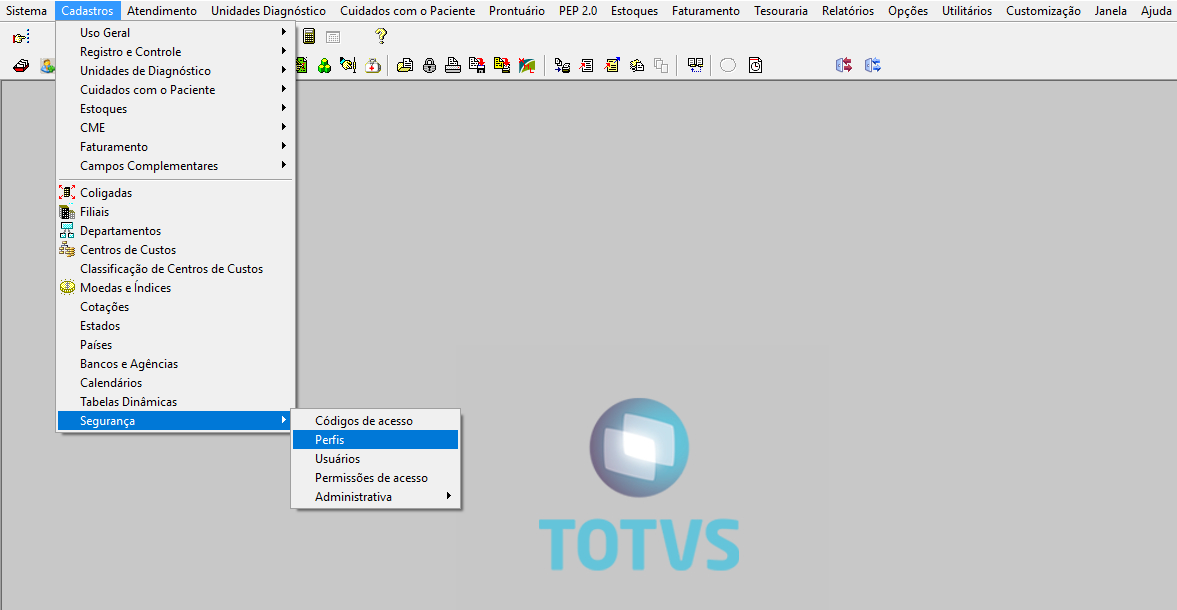Expand the Uso Geral submenu
This screenshot has width=1177, height=610.
pos(174,33)
